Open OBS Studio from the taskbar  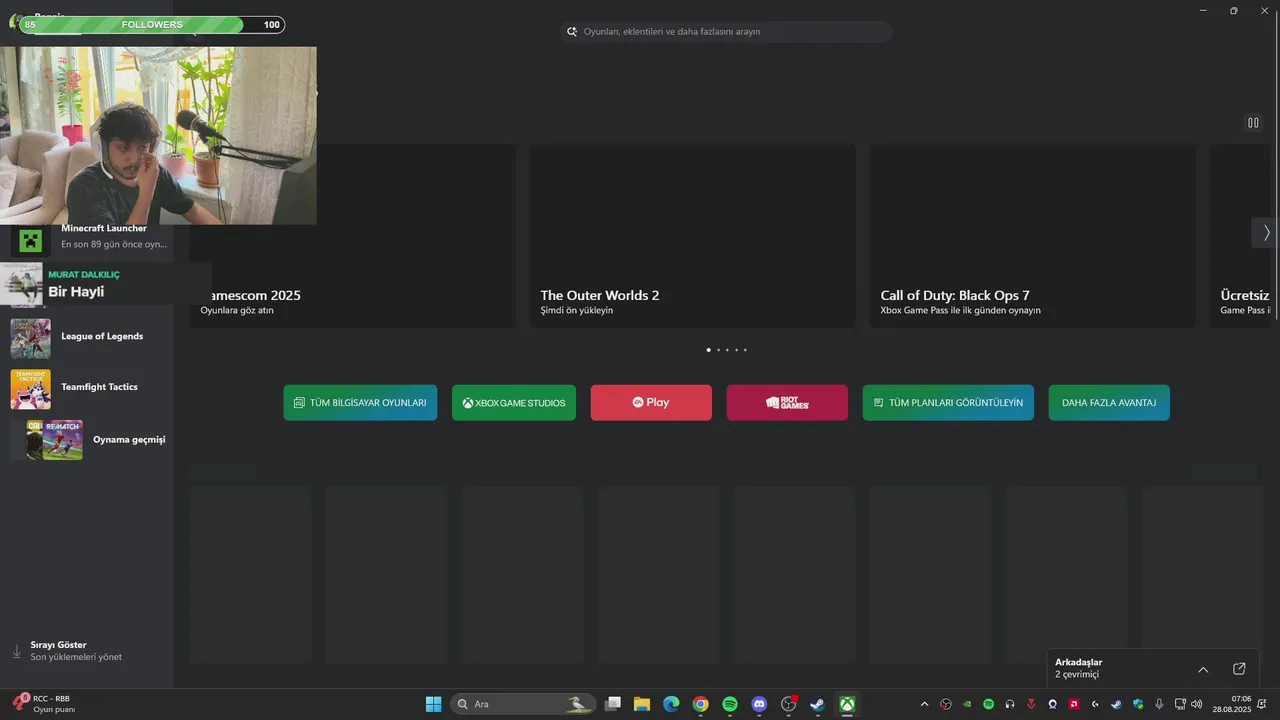click(788, 704)
